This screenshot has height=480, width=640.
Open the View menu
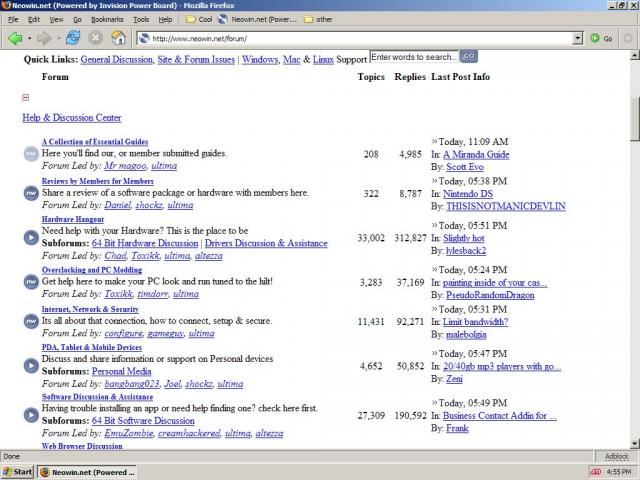(x=56, y=19)
